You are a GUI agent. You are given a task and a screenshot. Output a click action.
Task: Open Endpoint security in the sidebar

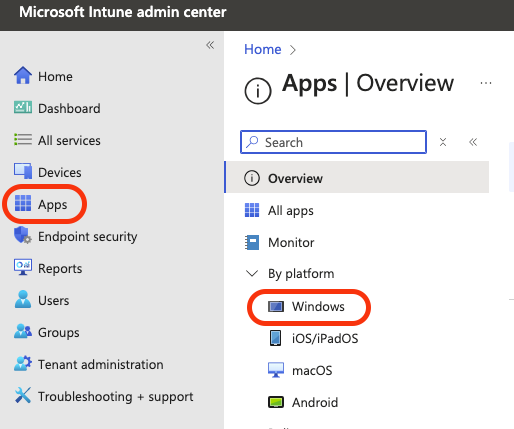[x=88, y=237]
